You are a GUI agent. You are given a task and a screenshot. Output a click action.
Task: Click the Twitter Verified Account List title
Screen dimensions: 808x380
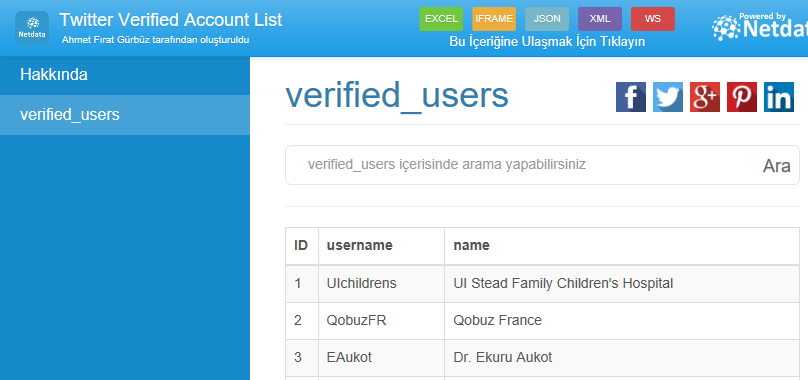coord(171,20)
